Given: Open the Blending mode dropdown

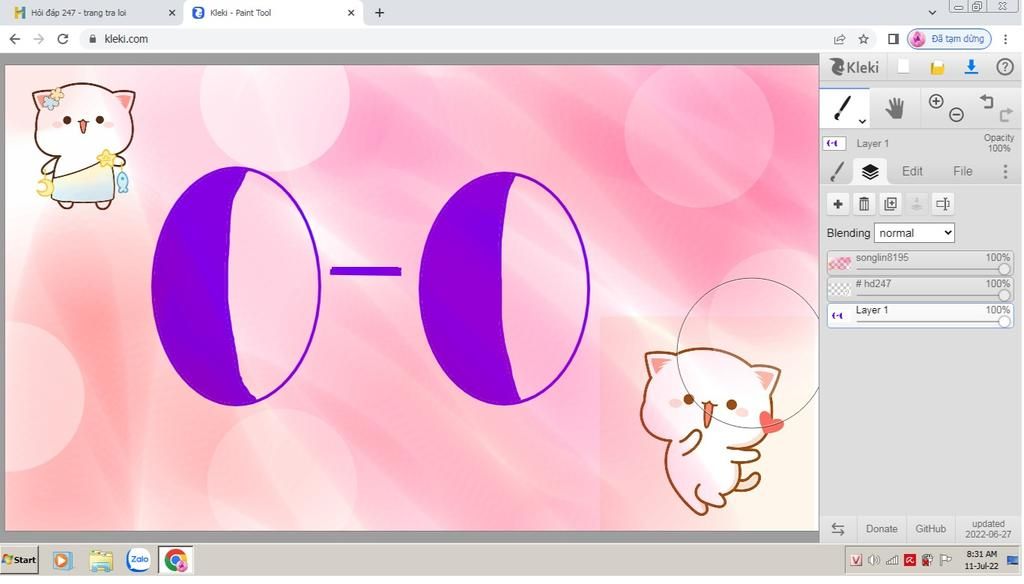Looking at the screenshot, I should (x=914, y=233).
